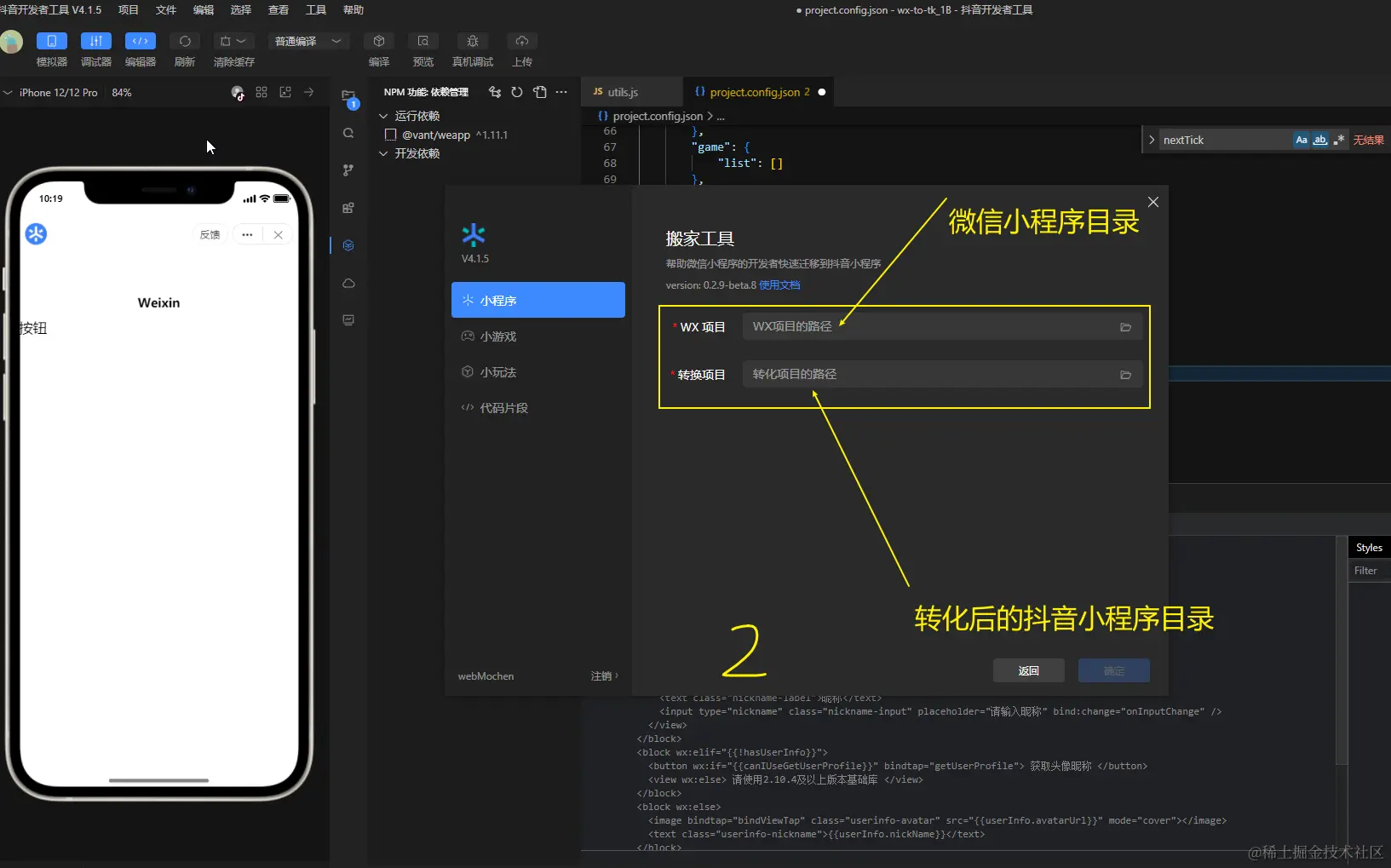Select the 小游戏 category in the dialog
Image resolution: width=1391 pixels, height=868 pixels.
pos(538,336)
